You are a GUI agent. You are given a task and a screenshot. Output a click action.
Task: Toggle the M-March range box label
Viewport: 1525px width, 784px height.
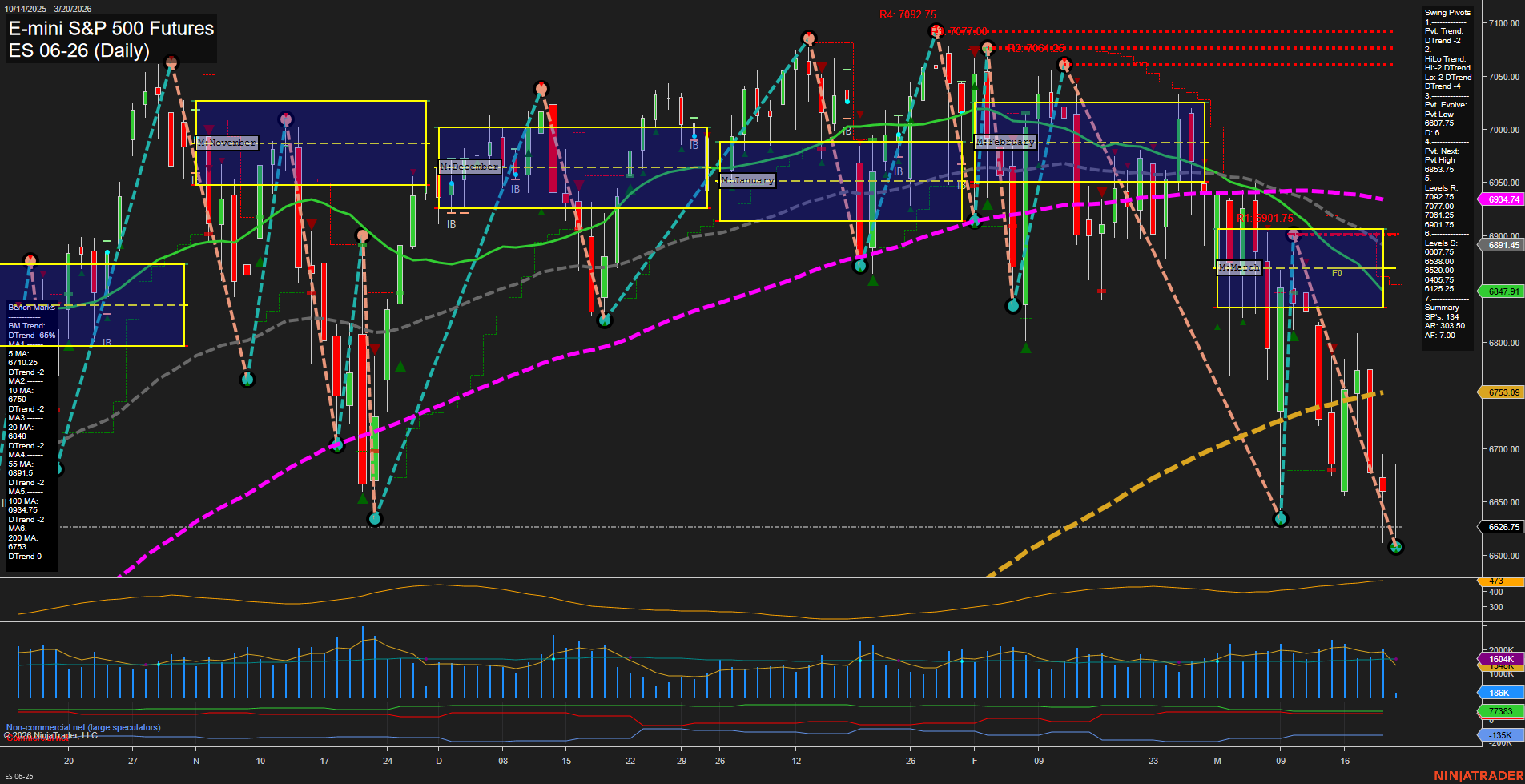click(1238, 267)
